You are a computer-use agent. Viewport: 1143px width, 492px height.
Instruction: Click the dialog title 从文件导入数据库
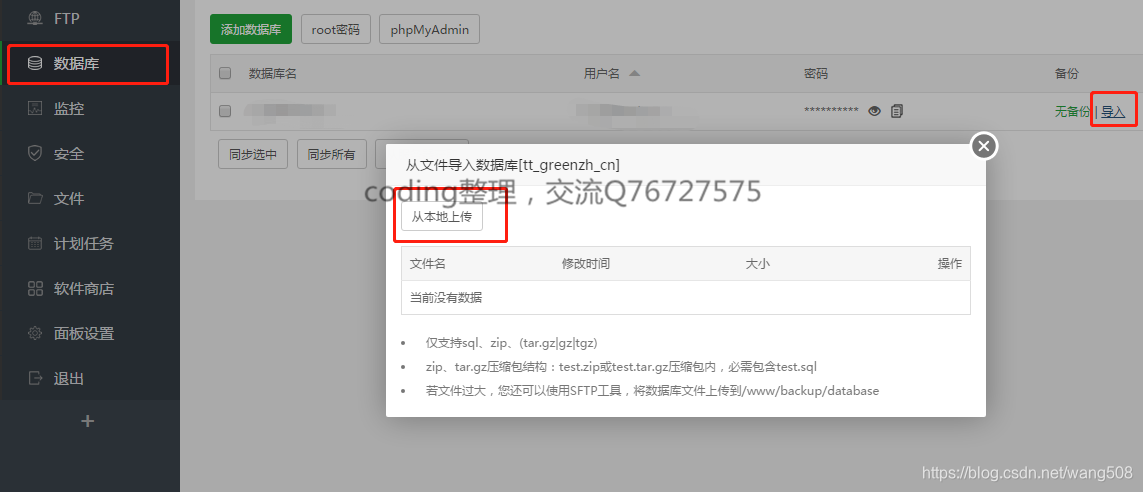click(x=512, y=165)
